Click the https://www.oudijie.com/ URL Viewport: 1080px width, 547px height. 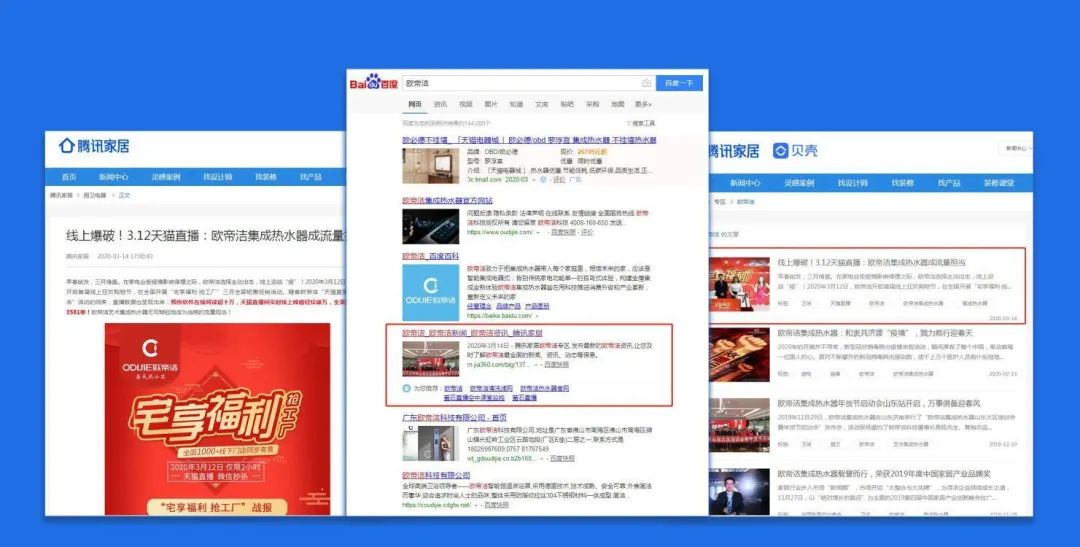(499, 233)
